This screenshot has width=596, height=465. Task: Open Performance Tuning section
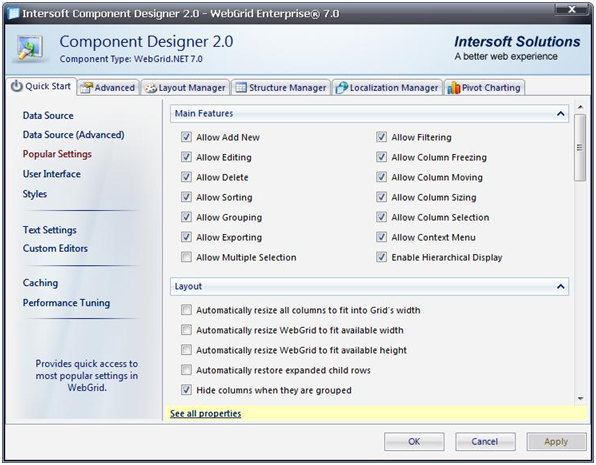(x=67, y=303)
